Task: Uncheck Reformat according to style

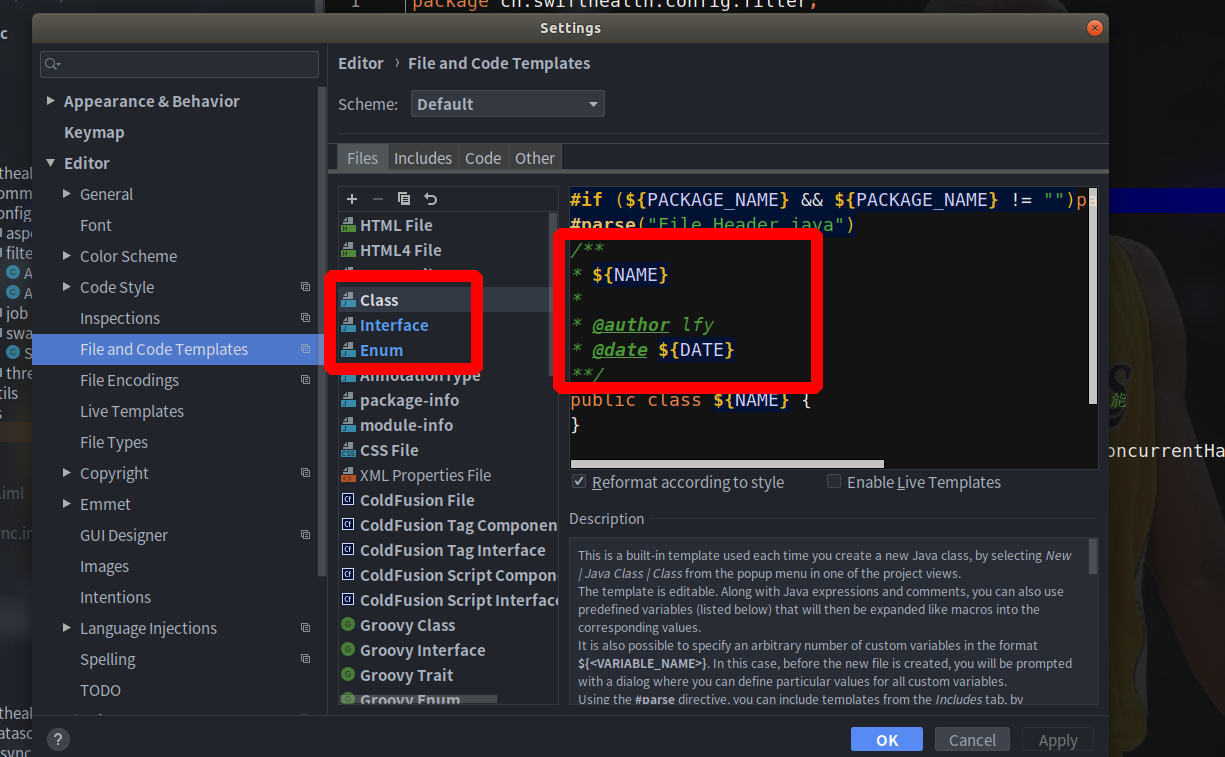Action: (578, 481)
